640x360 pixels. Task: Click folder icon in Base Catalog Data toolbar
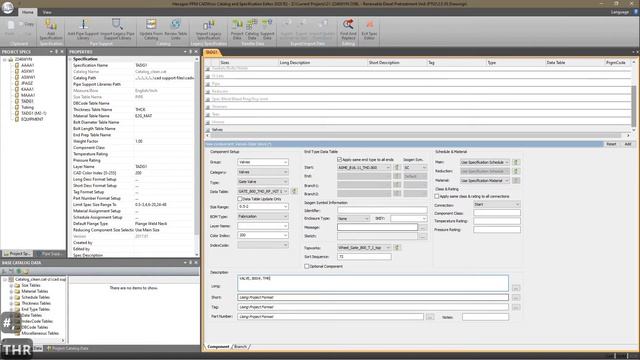26,271
